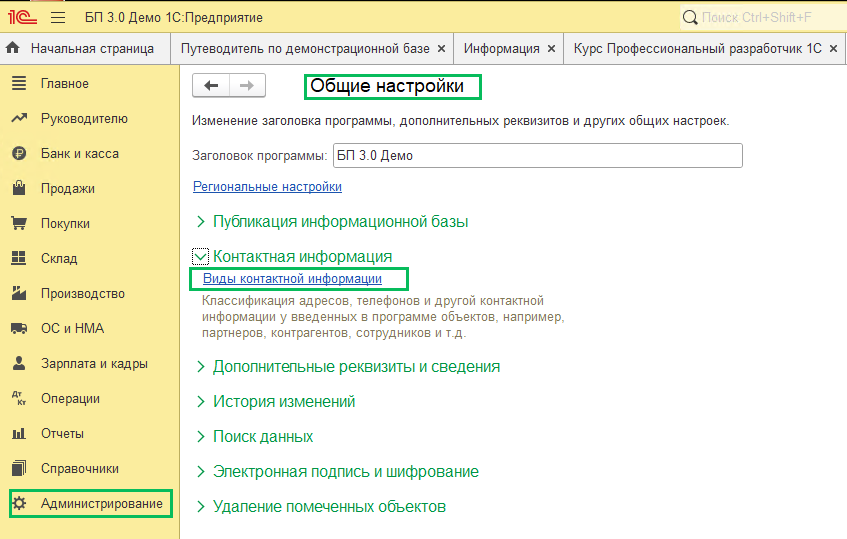Screen dimensions: 847x539
Task: Expand Электронная подпись и шифрование section
Action: tap(201, 471)
